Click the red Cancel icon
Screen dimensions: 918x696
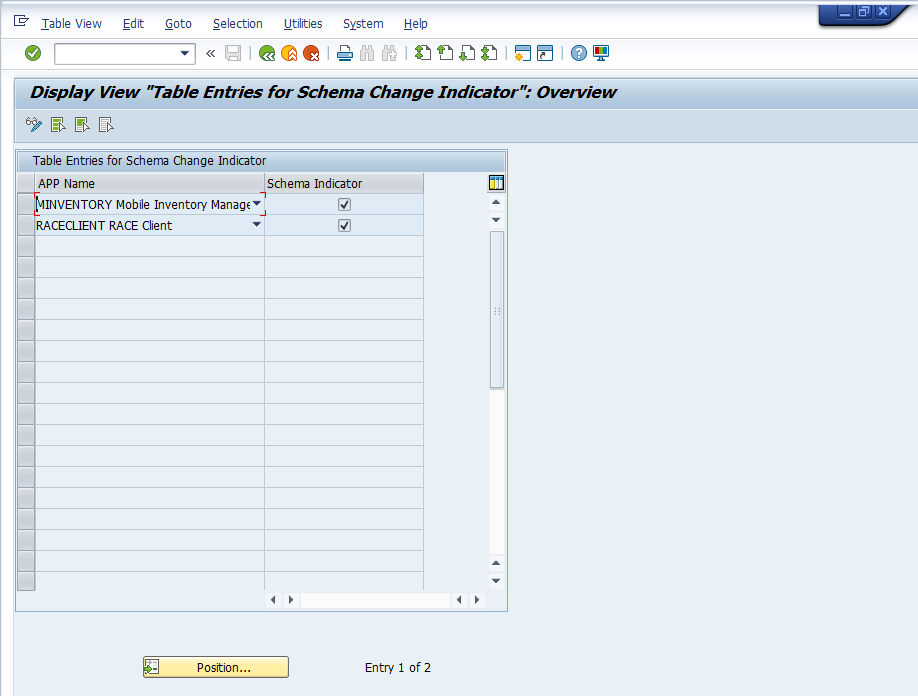click(x=311, y=53)
